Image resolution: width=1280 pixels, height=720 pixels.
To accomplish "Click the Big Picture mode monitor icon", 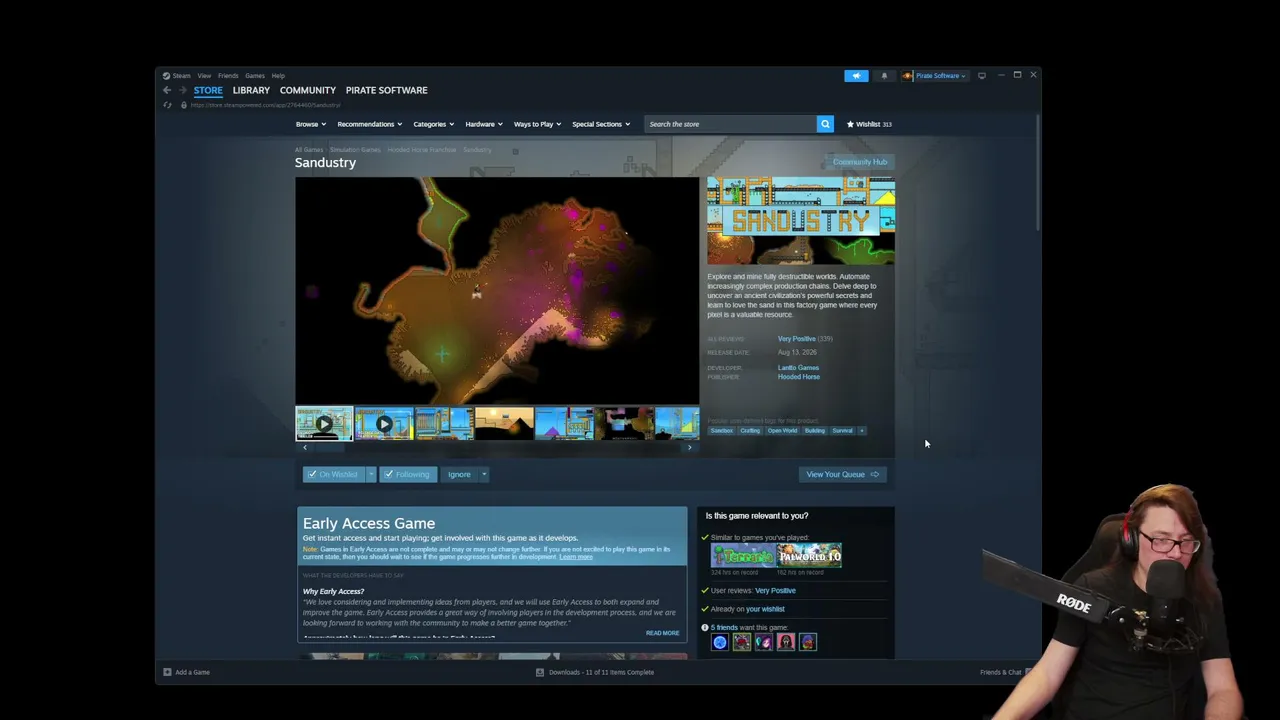I will (982, 75).
